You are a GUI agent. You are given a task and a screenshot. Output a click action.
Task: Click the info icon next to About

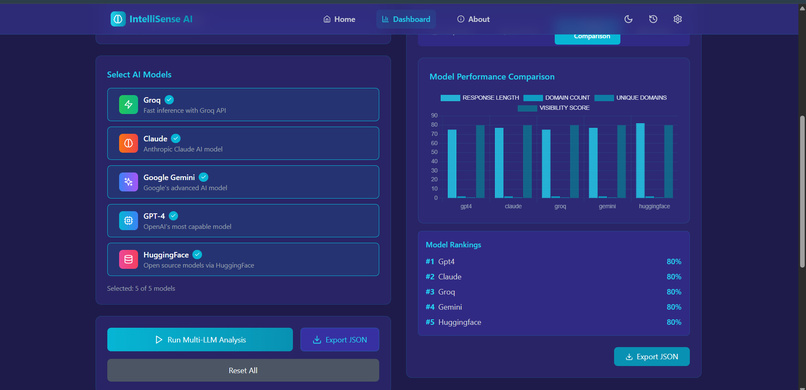coord(461,19)
